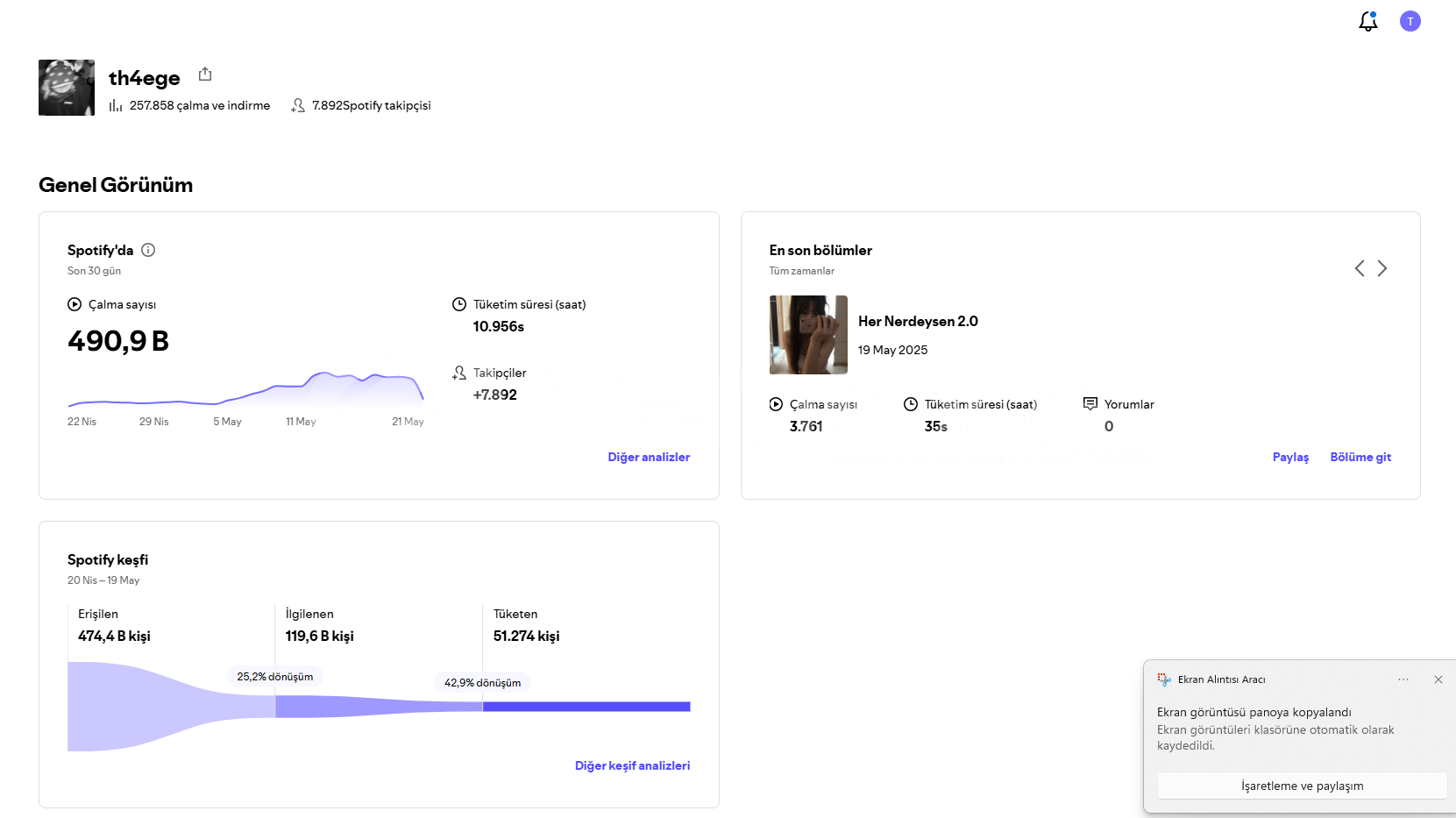This screenshot has width=1456, height=818.
Task: Open the user account avatar menu
Action: (1410, 22)
